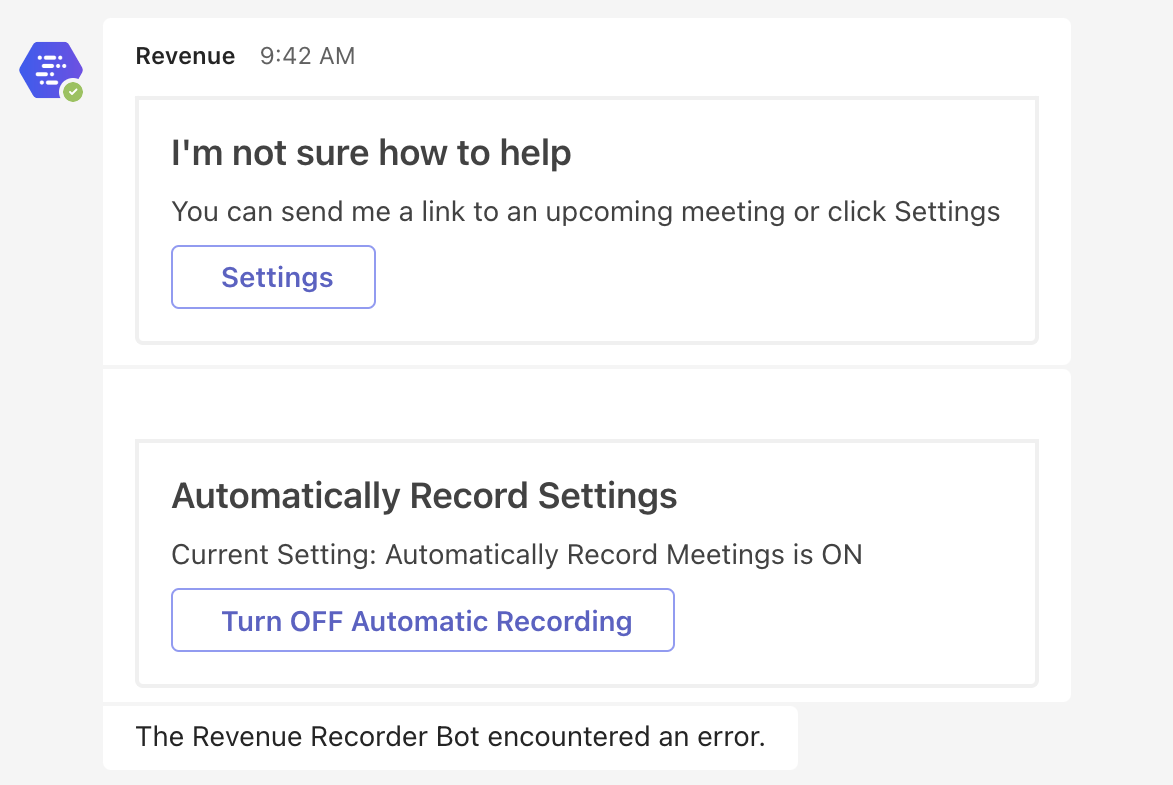Select the Automatically Record Settings heading
The width and height of the screenshot is (1173, 785).
[424, 496]
